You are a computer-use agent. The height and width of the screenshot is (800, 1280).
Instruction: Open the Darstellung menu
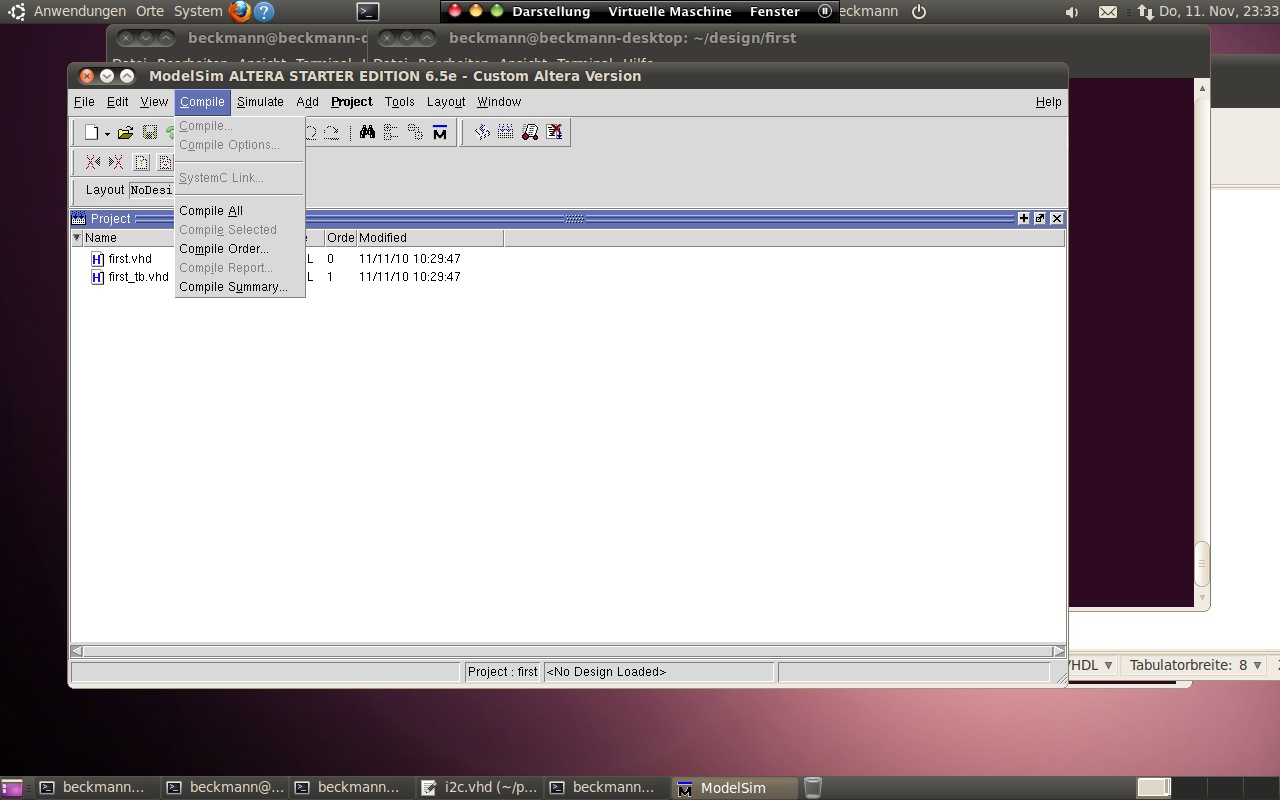coord(551,12)
